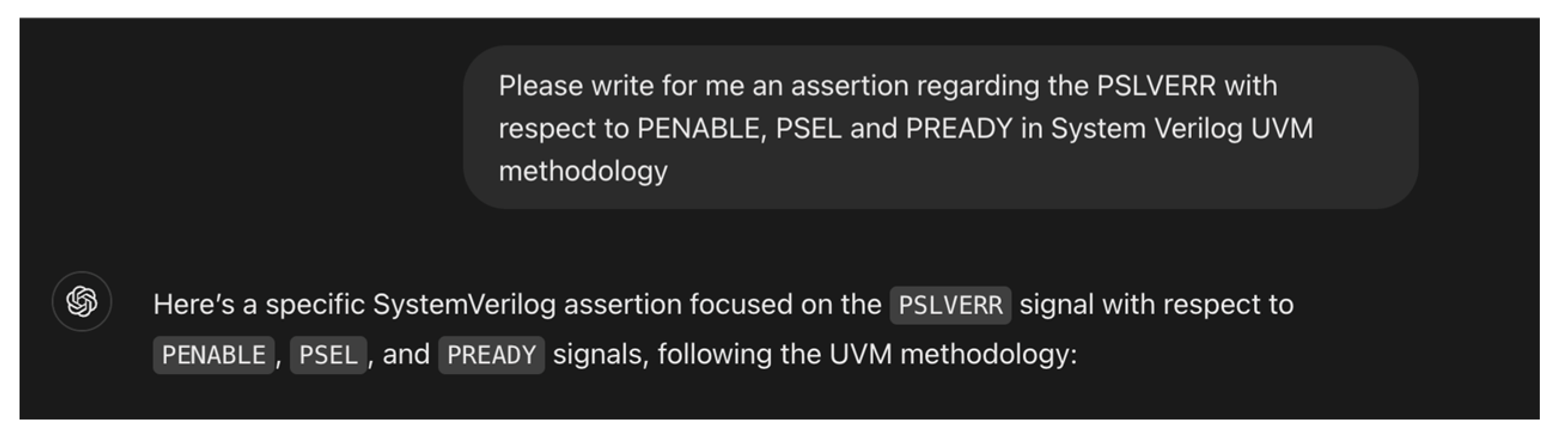This screenshot has width=1568, height=438.
Task: Click "PSEL" in the user's prompt
Action: [x=809, y=128]
